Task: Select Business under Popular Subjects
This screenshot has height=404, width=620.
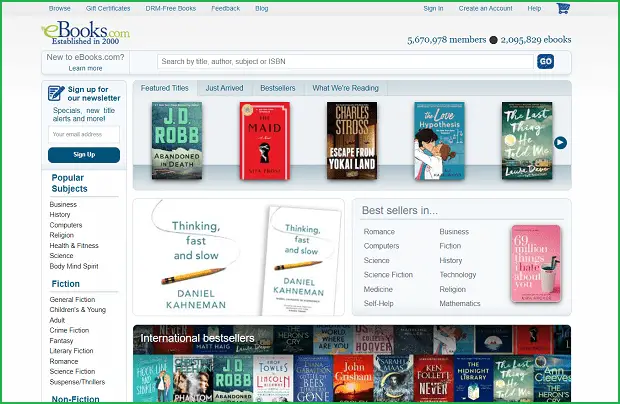Action: coord(63,204)
